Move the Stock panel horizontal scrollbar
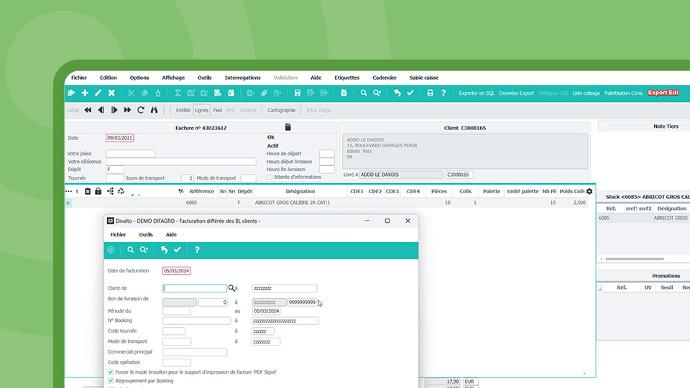The height and width of the screenshot is (388, 690). pyautogui.click(x=635, y=259)
